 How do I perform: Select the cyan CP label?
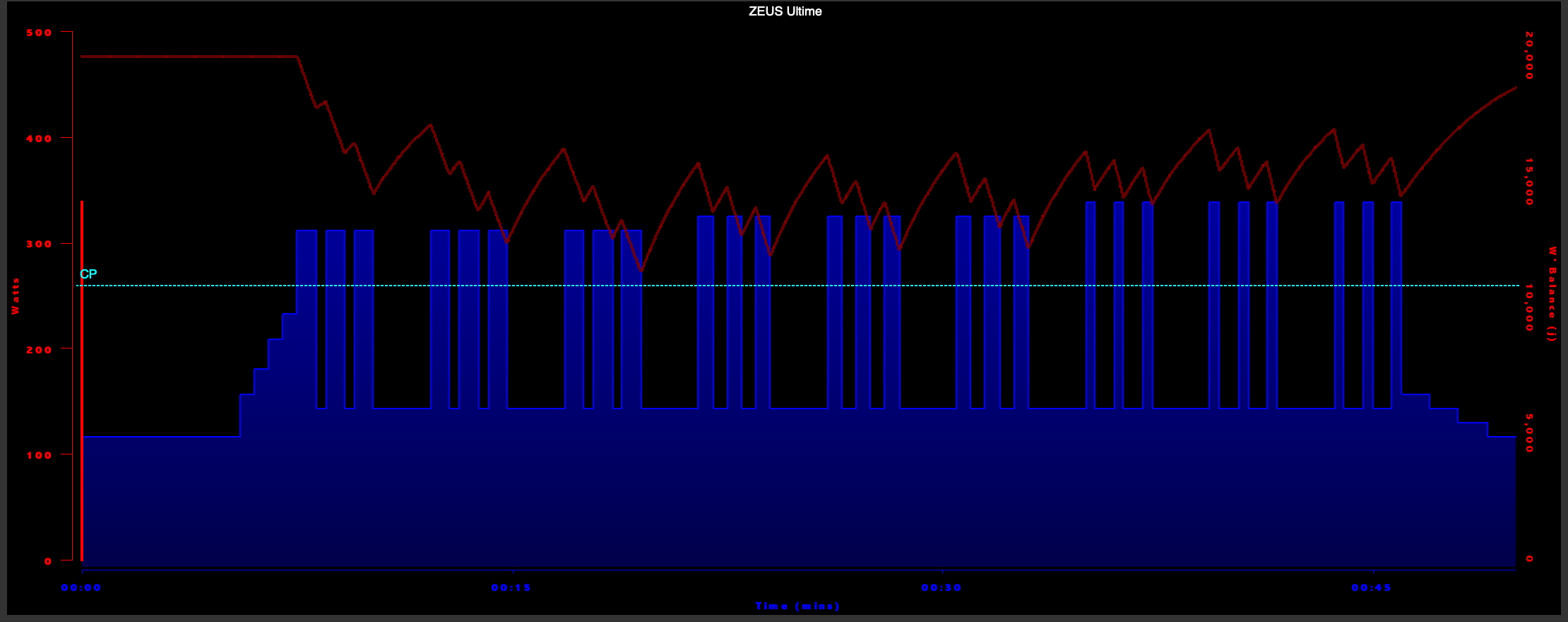click(x=88, y=274)
